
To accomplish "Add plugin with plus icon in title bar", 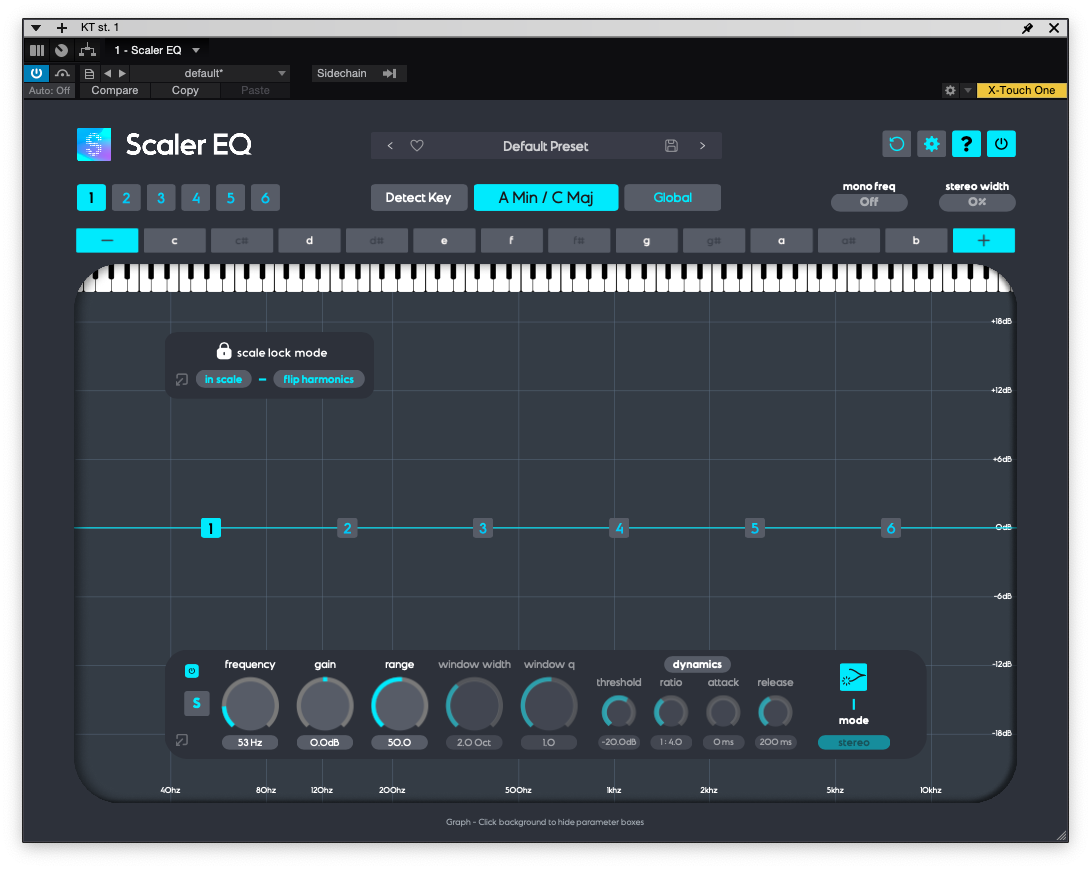I will [x=62, y=28].
